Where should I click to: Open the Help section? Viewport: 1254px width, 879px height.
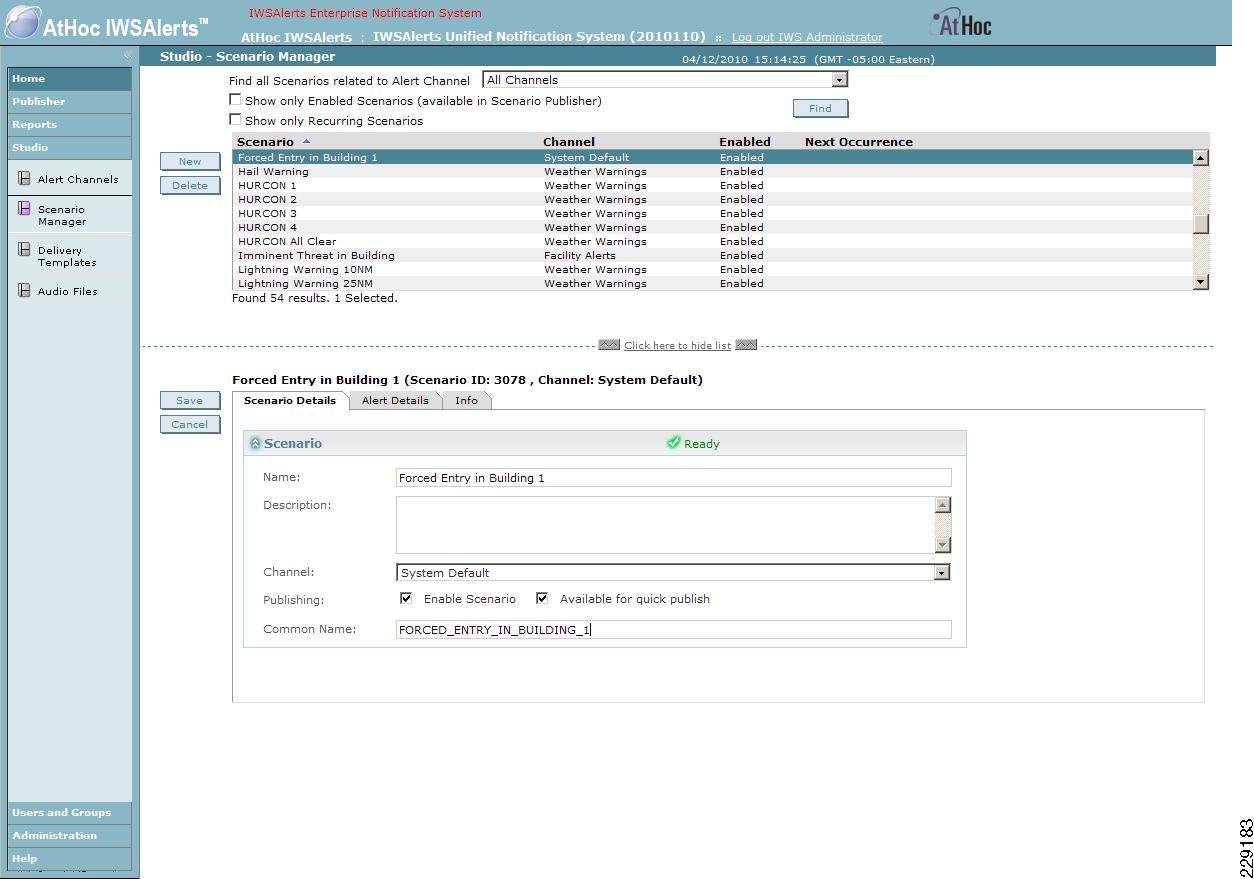tap(70, 858)
